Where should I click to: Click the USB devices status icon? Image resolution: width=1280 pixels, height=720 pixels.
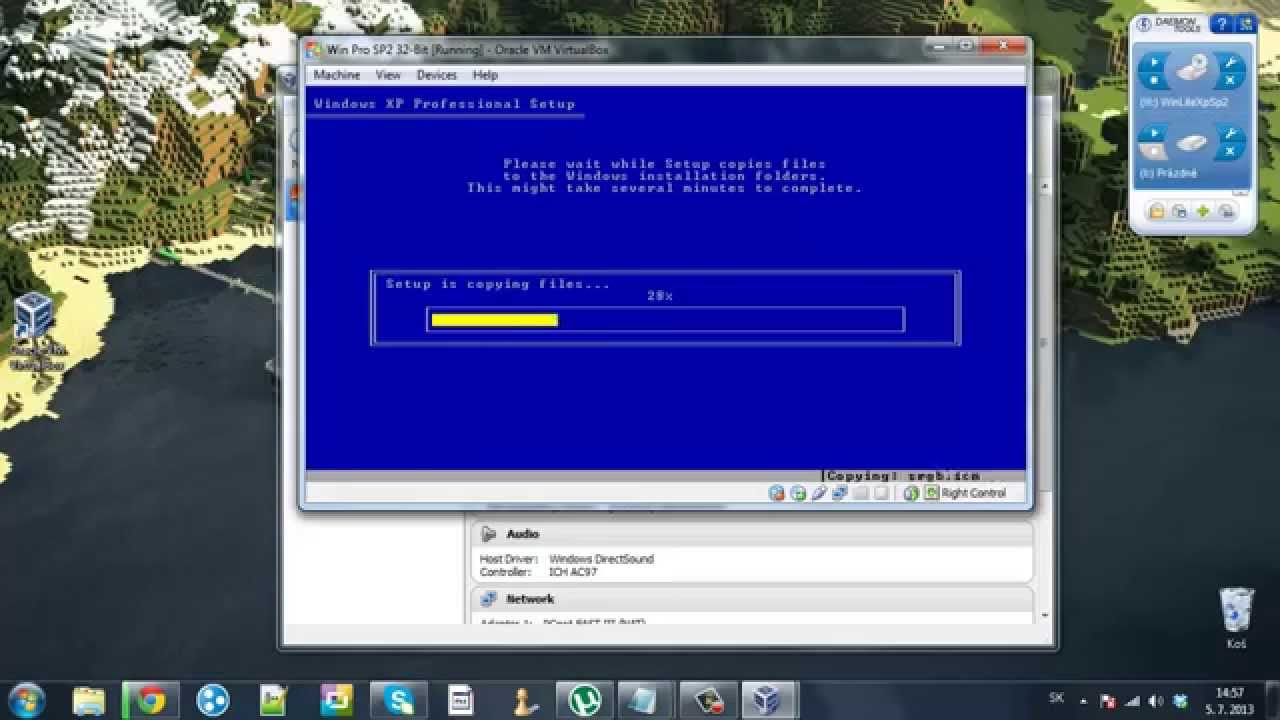[818, 493]
